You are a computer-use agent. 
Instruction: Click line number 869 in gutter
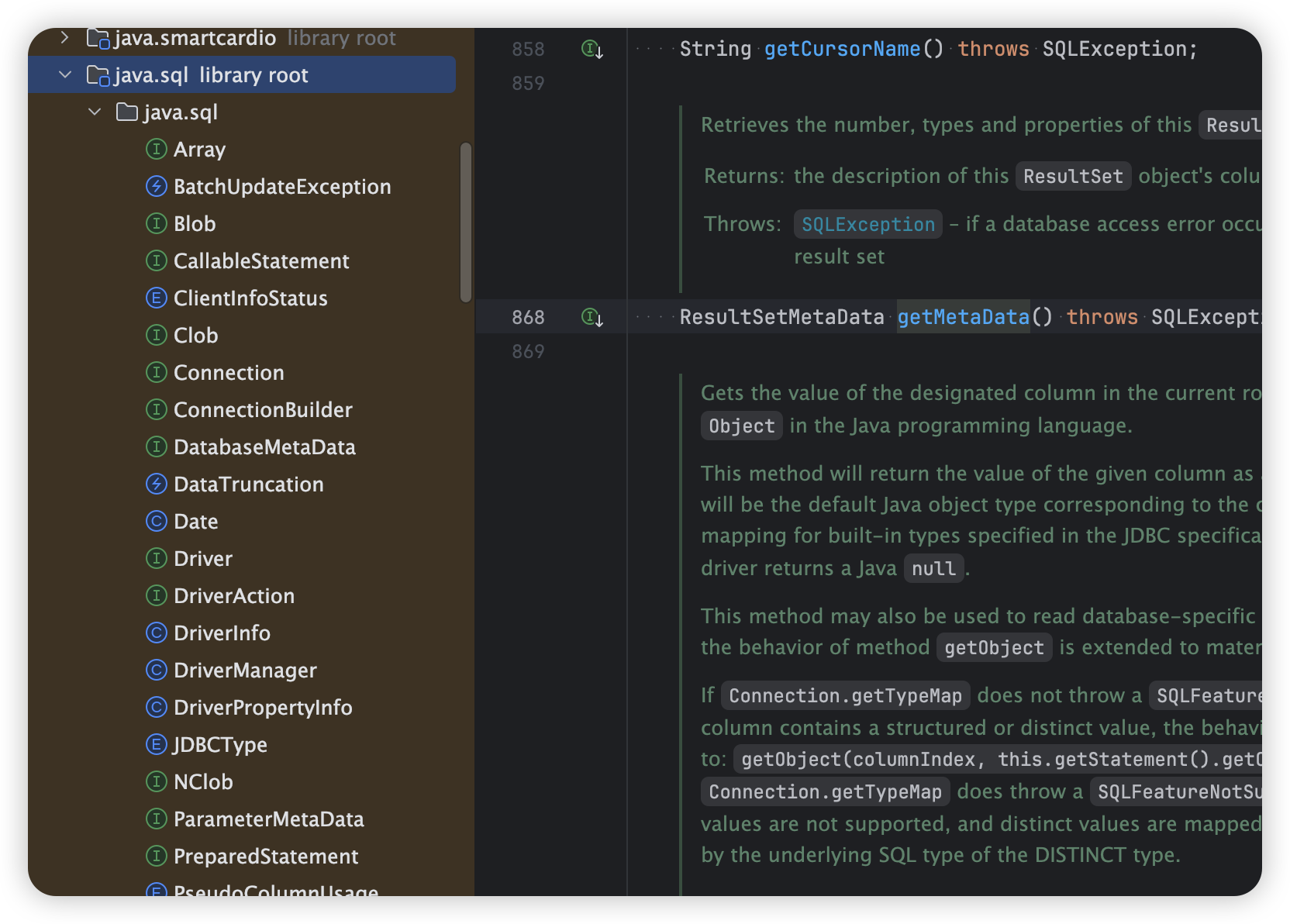[x=528, y=351]
